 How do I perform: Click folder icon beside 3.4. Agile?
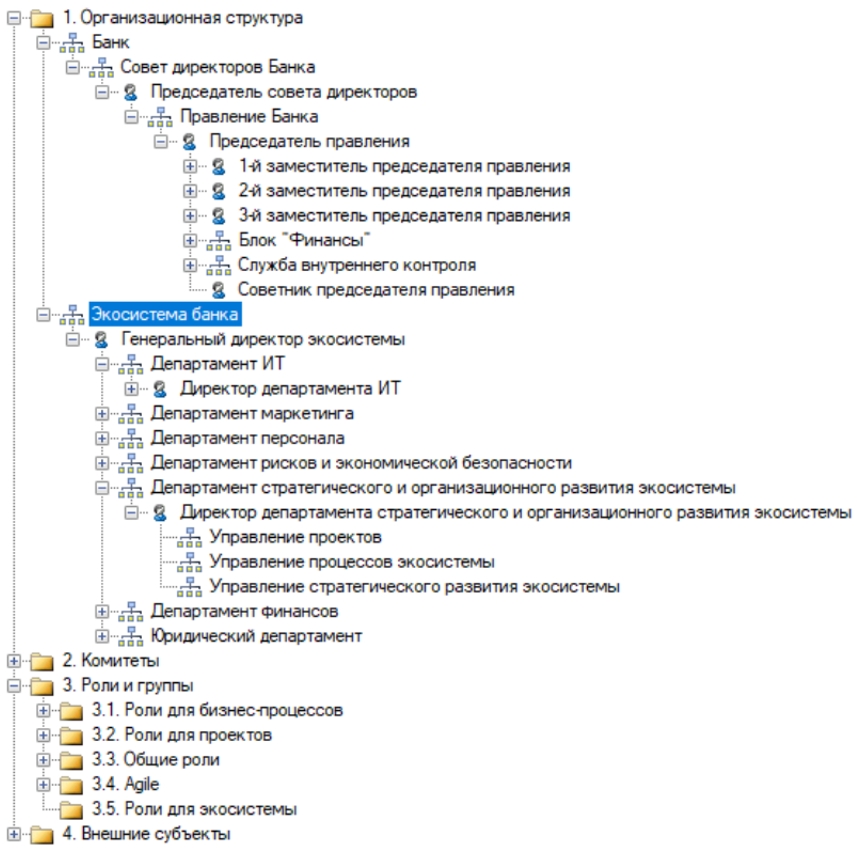pos(71,784)
